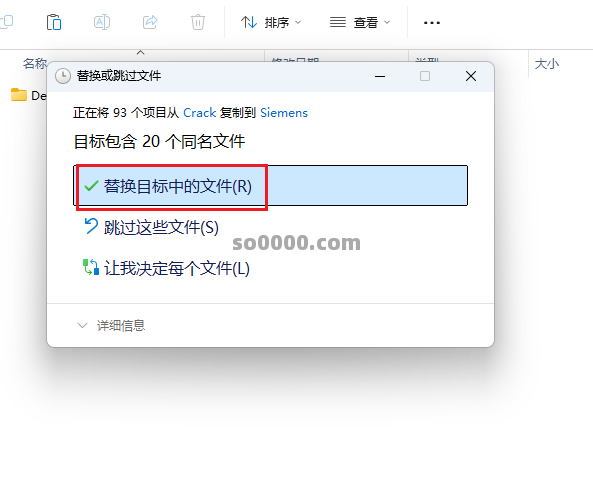Select the yellow folder icon beside De
Image resolution: width=593 pixels, height=485 pixels.
coord(19,95)
